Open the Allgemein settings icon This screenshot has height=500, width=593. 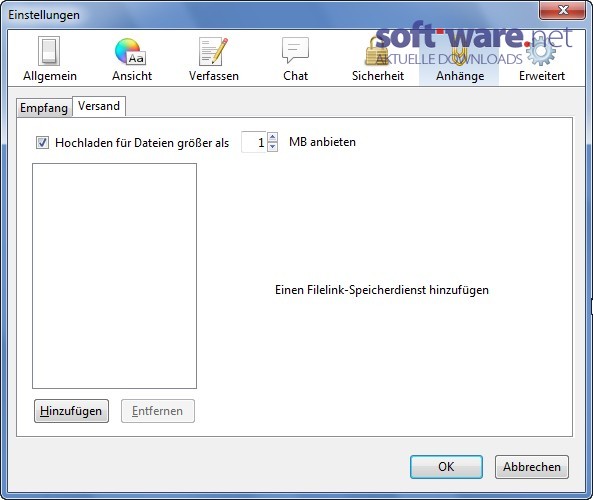click(x=49, y=51)
